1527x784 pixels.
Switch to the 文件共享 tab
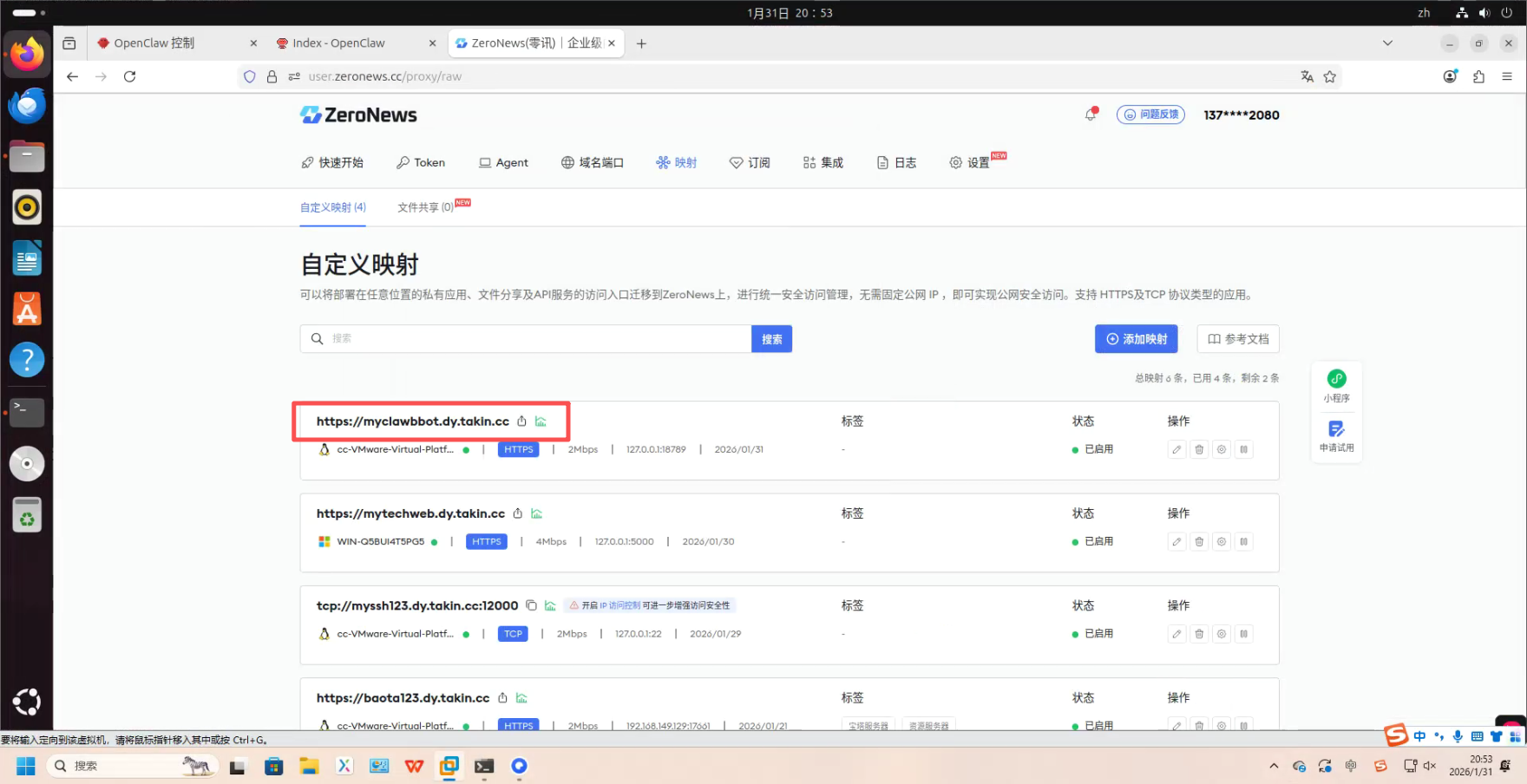425,206
